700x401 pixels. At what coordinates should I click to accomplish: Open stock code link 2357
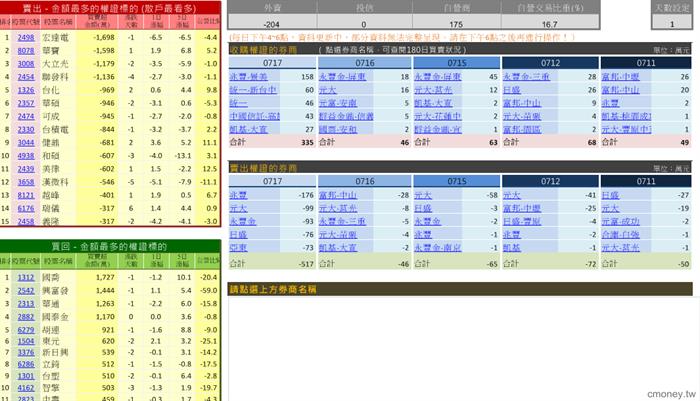(26, 103)
